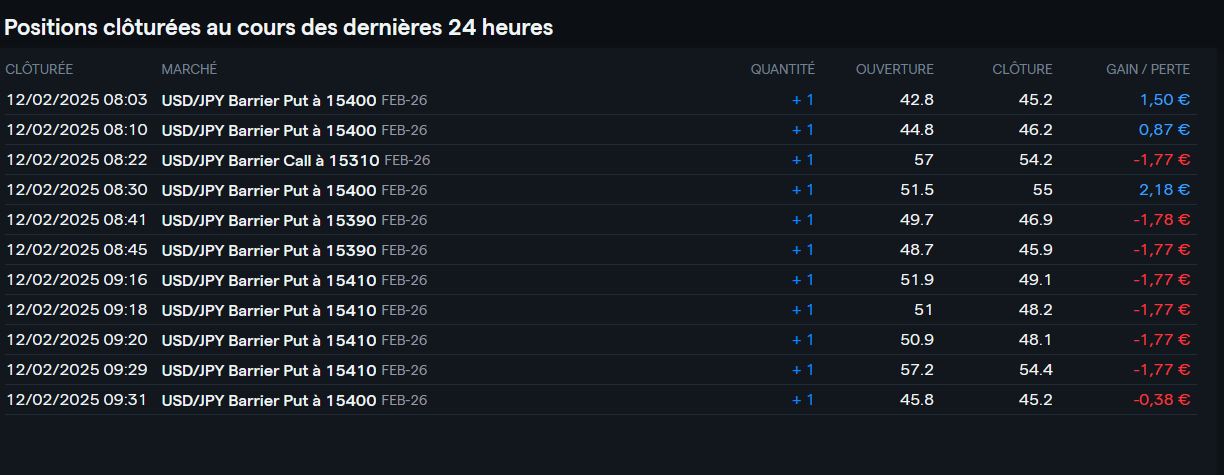Sort by the CLÔTURÉE column header
The height and width of the screenshot is (475, 1224).
coord(39,69)
